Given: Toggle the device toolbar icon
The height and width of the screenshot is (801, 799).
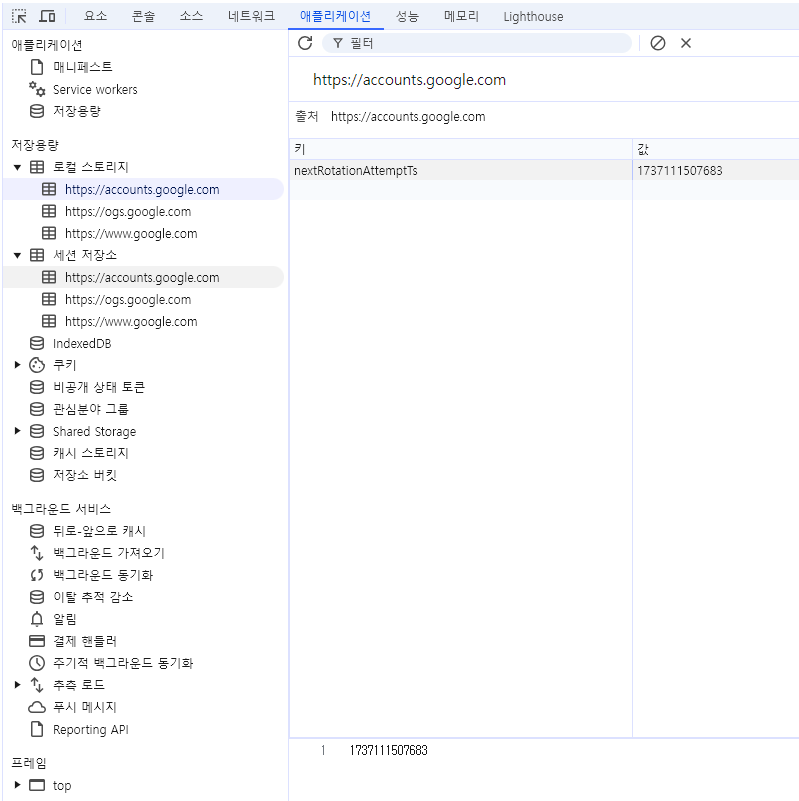Looking at the screenshot, I should coord(48,16).
